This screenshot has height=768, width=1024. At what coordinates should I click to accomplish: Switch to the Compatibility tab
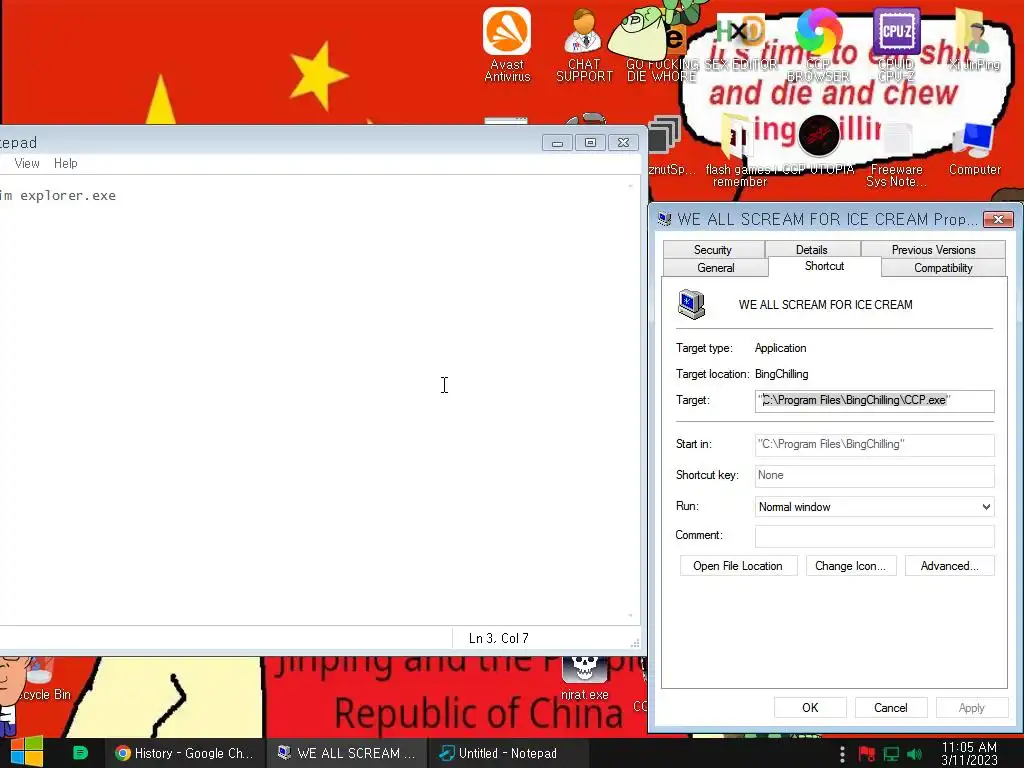943,268
